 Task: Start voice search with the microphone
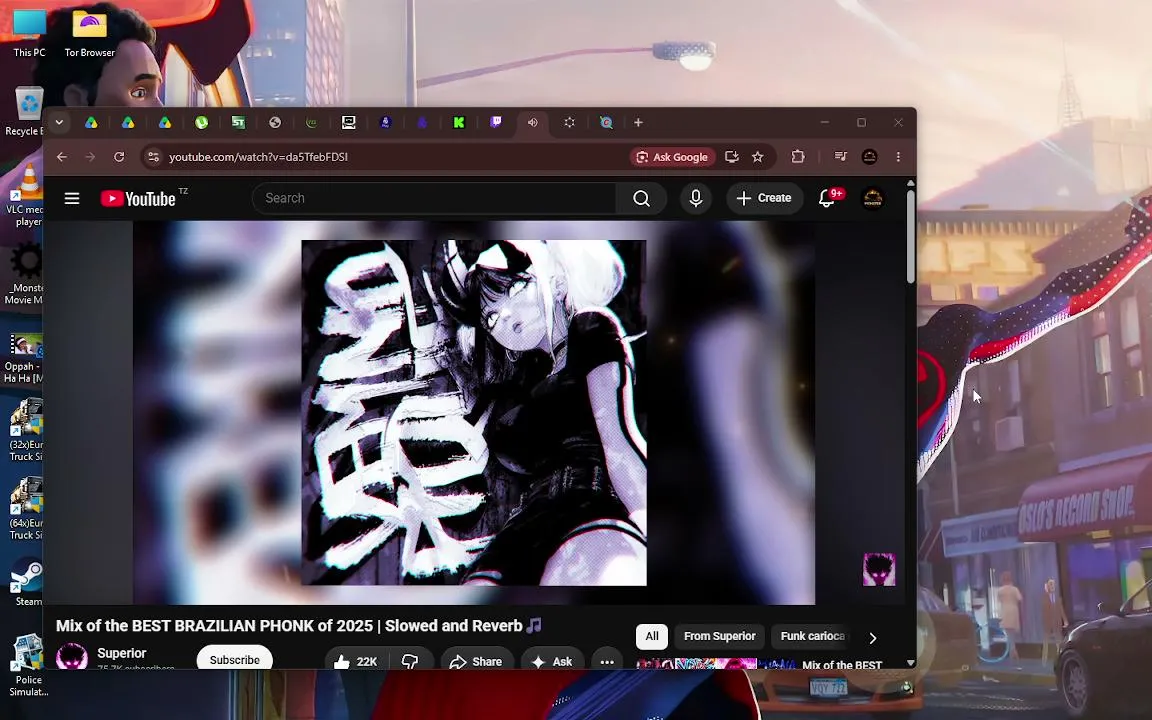coord(695,198)
